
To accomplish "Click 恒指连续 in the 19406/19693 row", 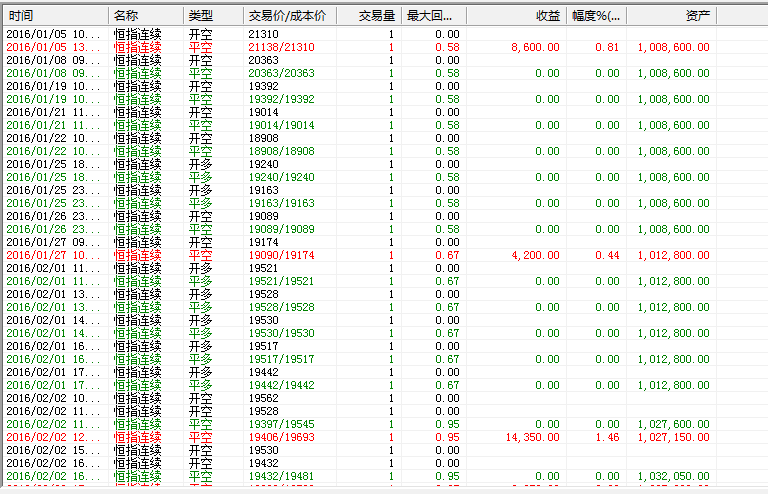I will click(x=138, y=437).
